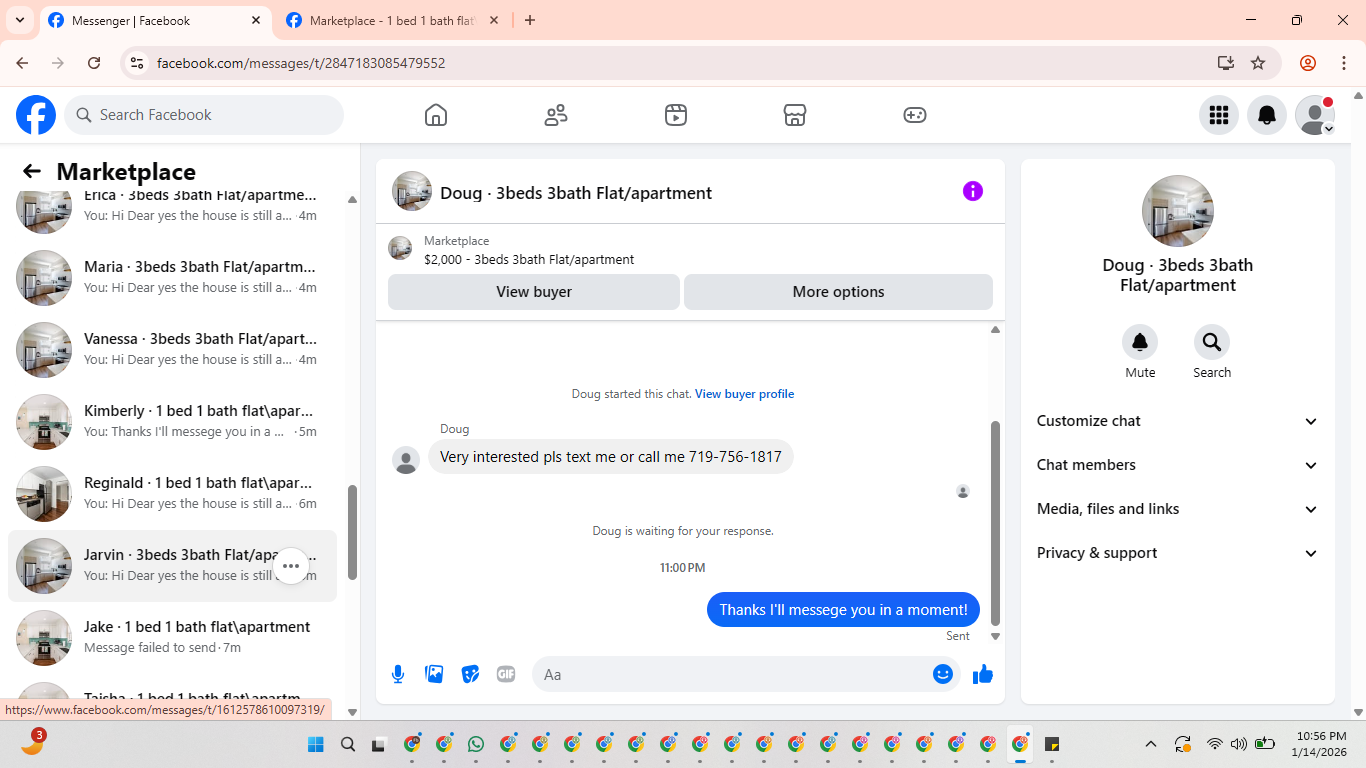Open Chrome three-dot menu
The width and height of the screenshot is (1366, 768).
pos(1344,63)
